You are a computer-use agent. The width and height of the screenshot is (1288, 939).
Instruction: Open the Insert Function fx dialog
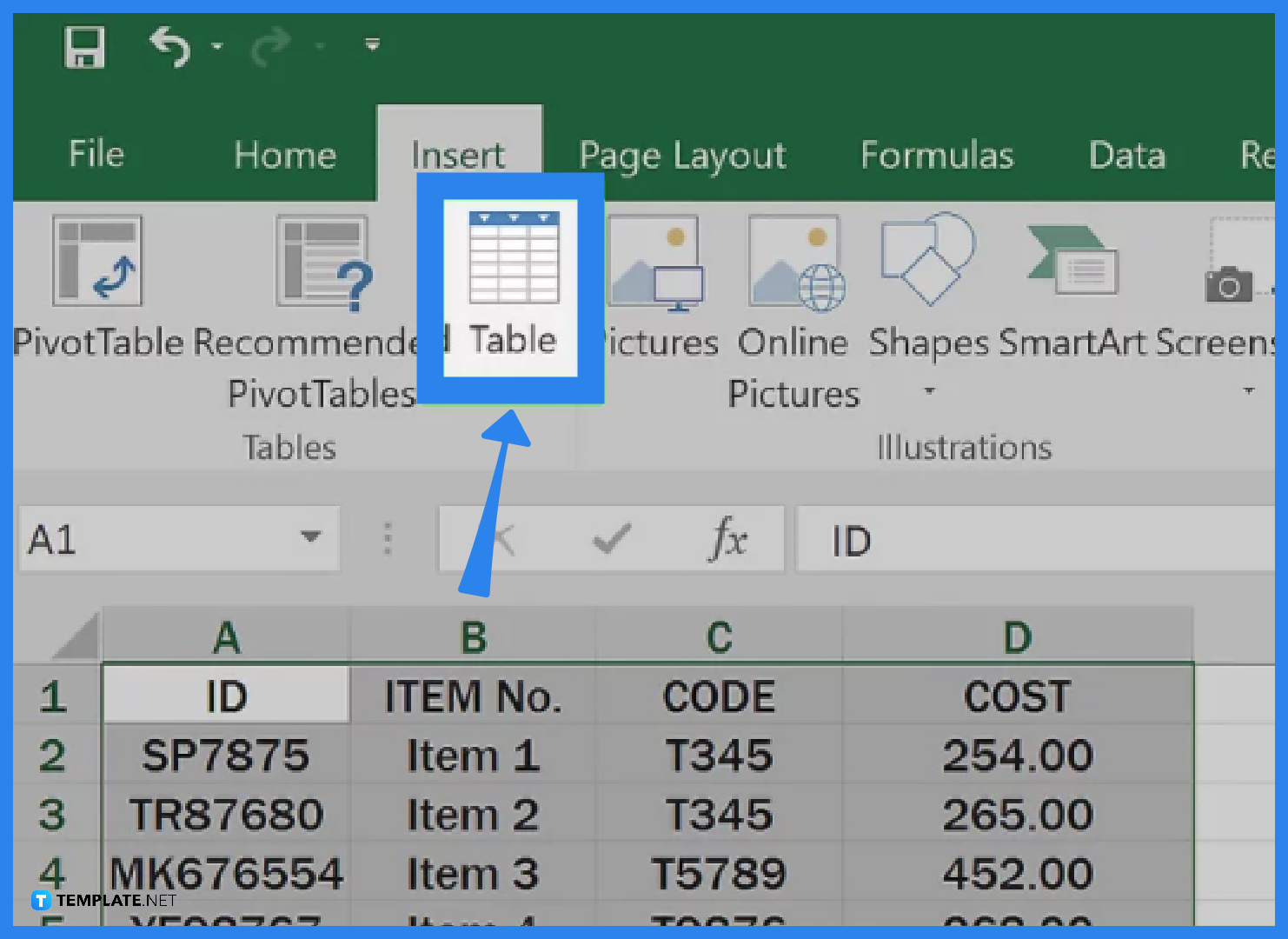click(729, 539)
